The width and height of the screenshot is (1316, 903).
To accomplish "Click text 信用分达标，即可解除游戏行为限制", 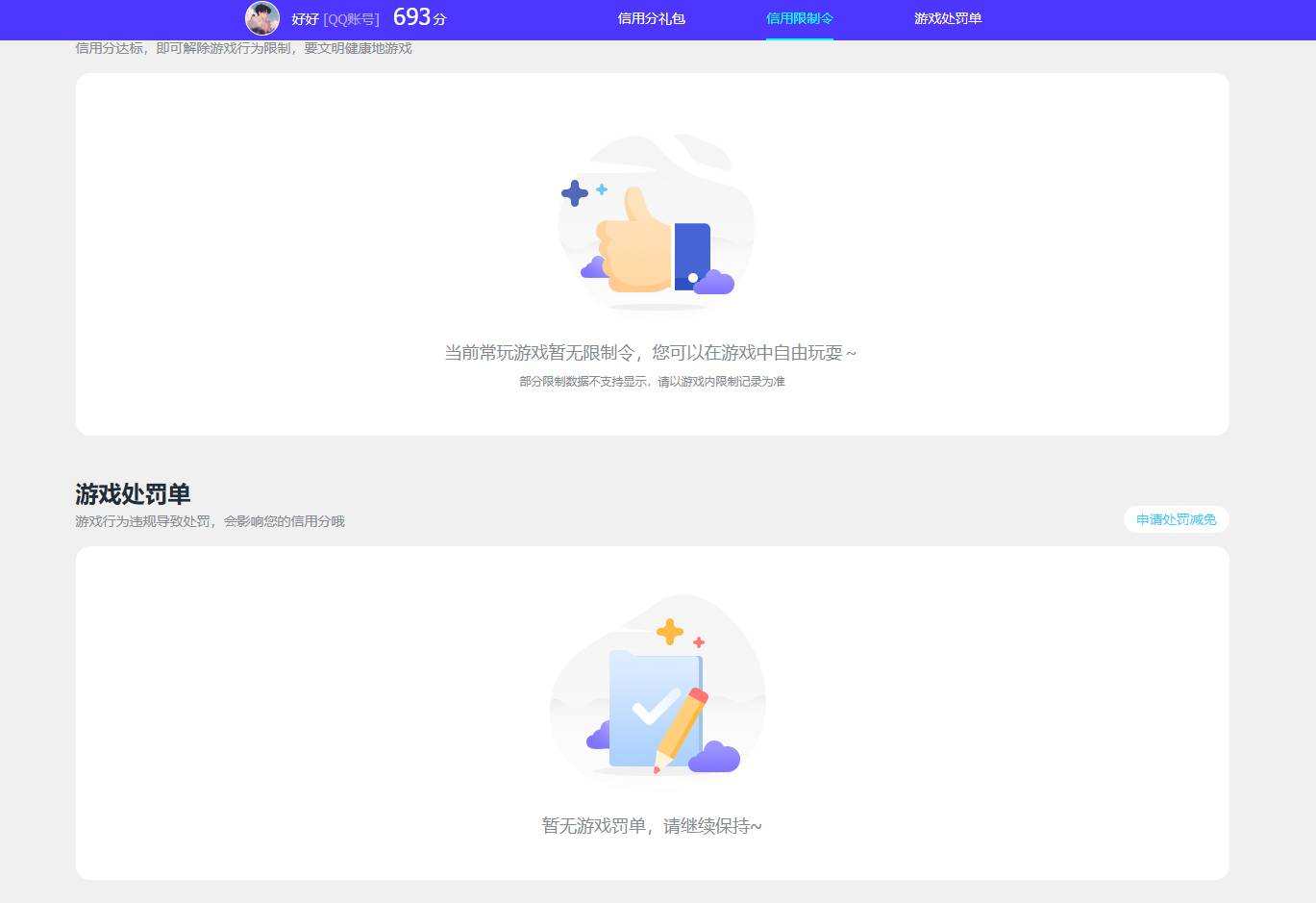I will point(183,48).
